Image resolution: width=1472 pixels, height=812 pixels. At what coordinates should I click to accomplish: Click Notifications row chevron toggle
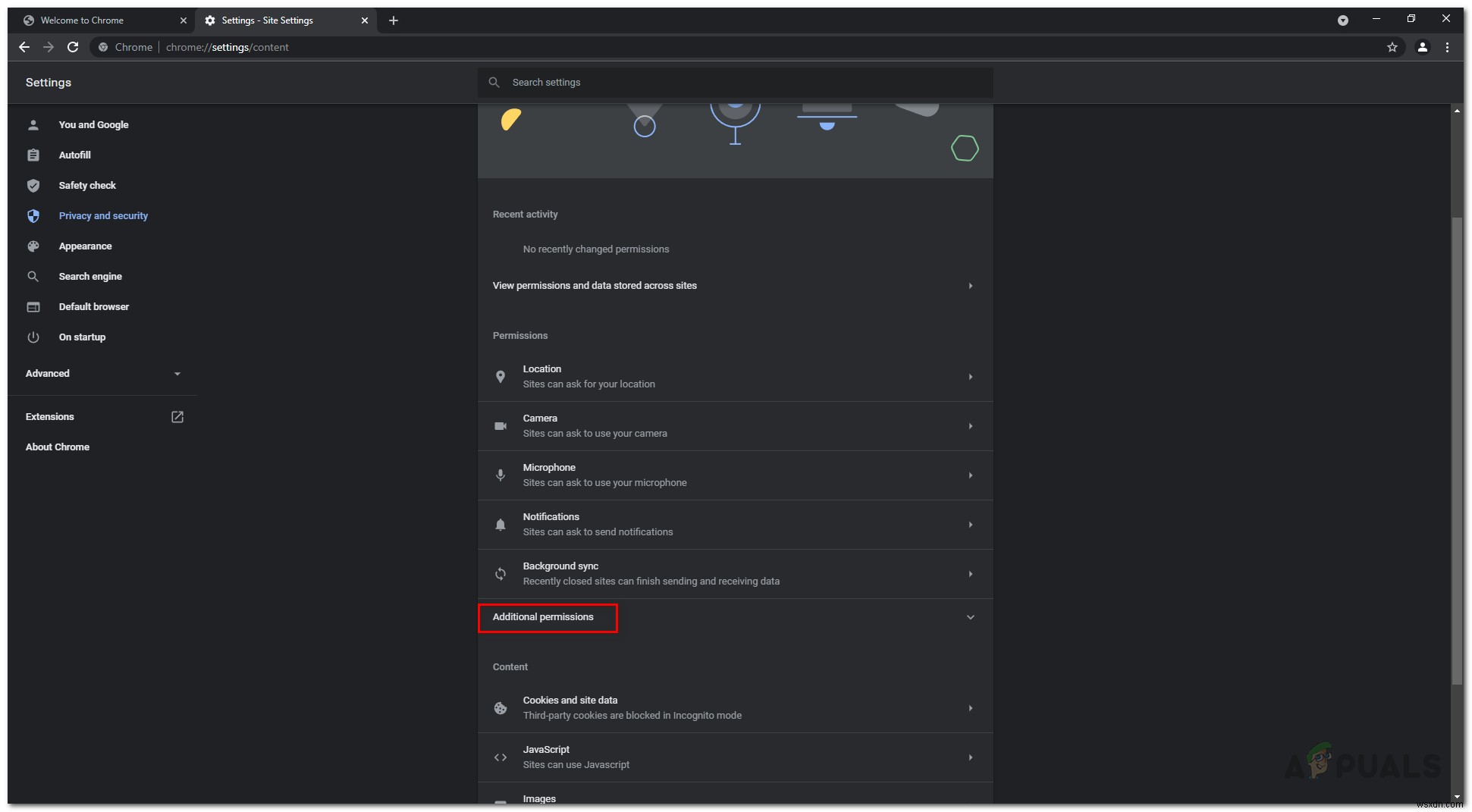click(971, 525)
